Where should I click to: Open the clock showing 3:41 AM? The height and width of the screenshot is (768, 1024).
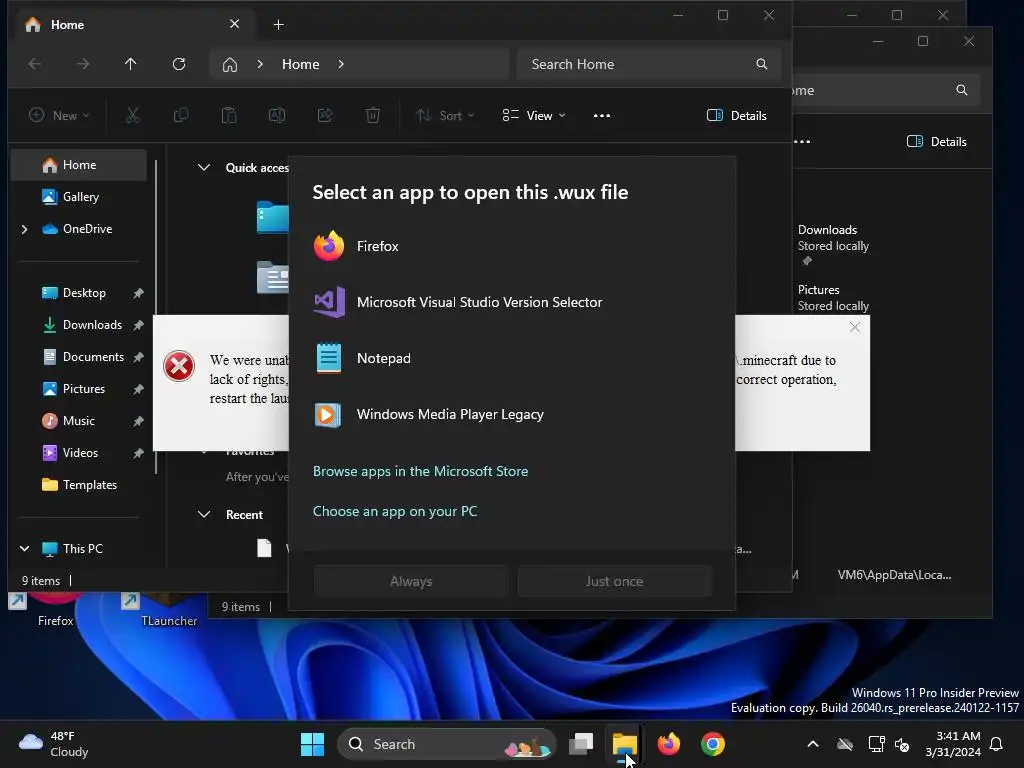[953, 744]
